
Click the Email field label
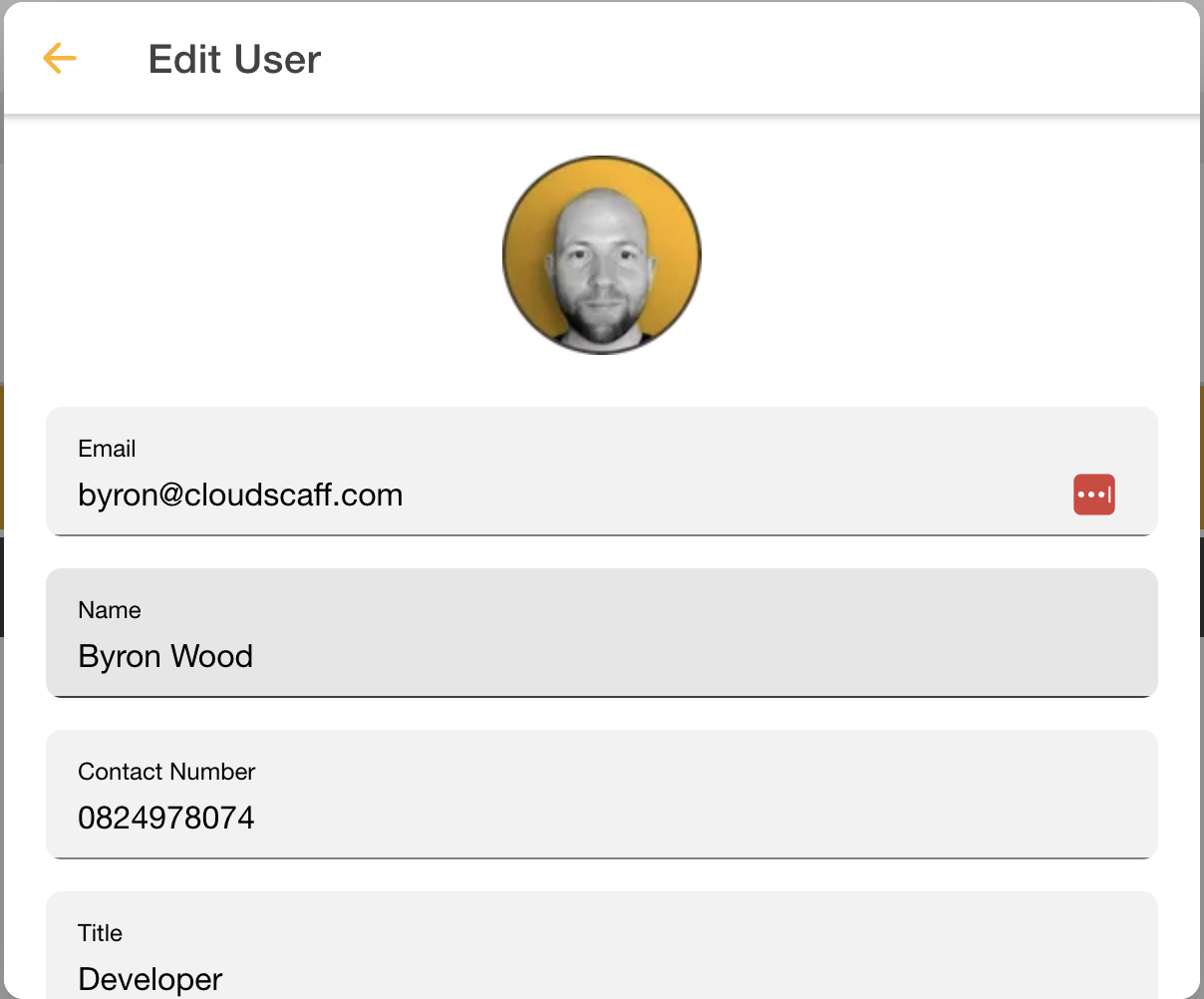[x=107, y=449]
